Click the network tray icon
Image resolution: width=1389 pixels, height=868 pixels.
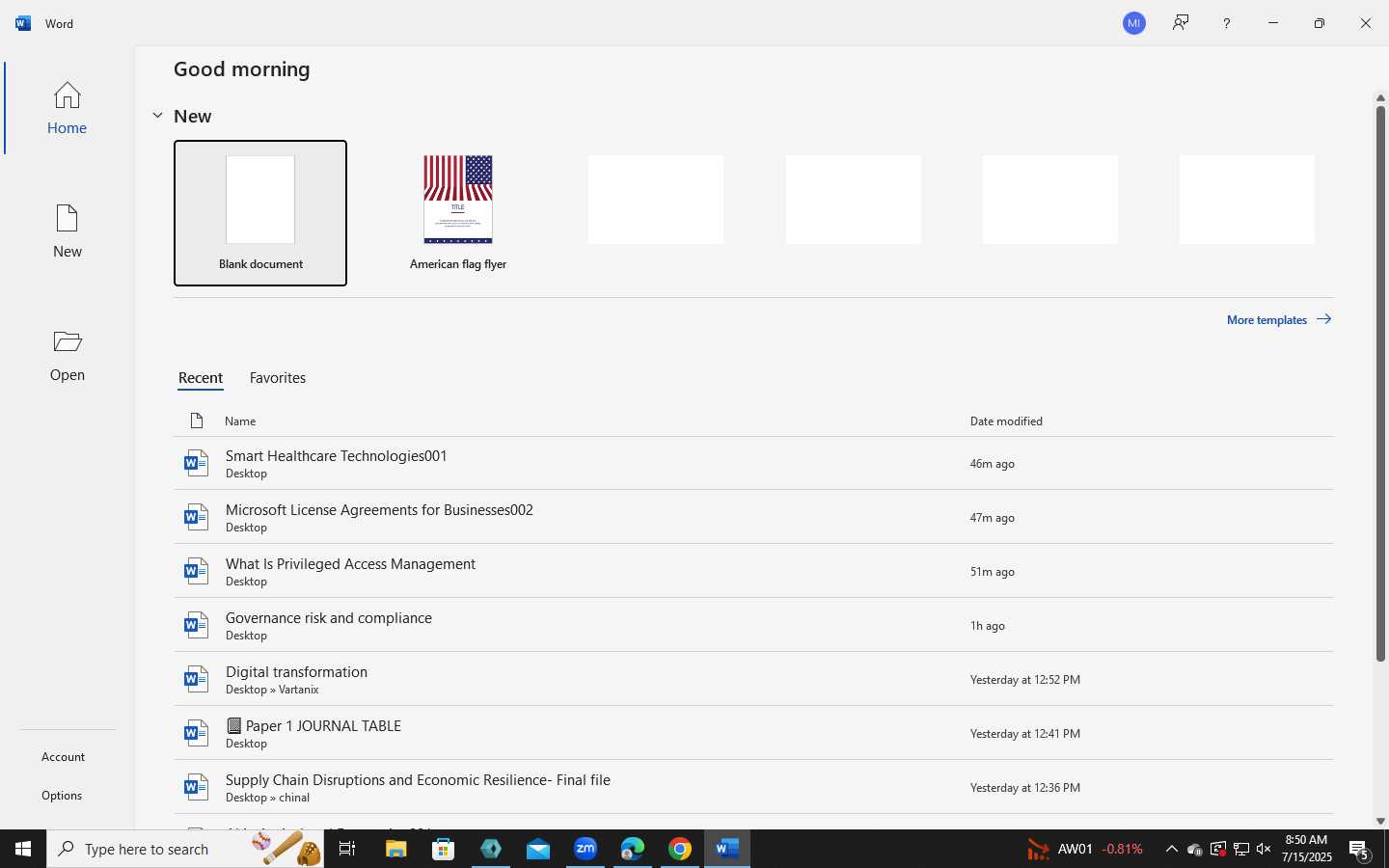tap(1241, 849)
